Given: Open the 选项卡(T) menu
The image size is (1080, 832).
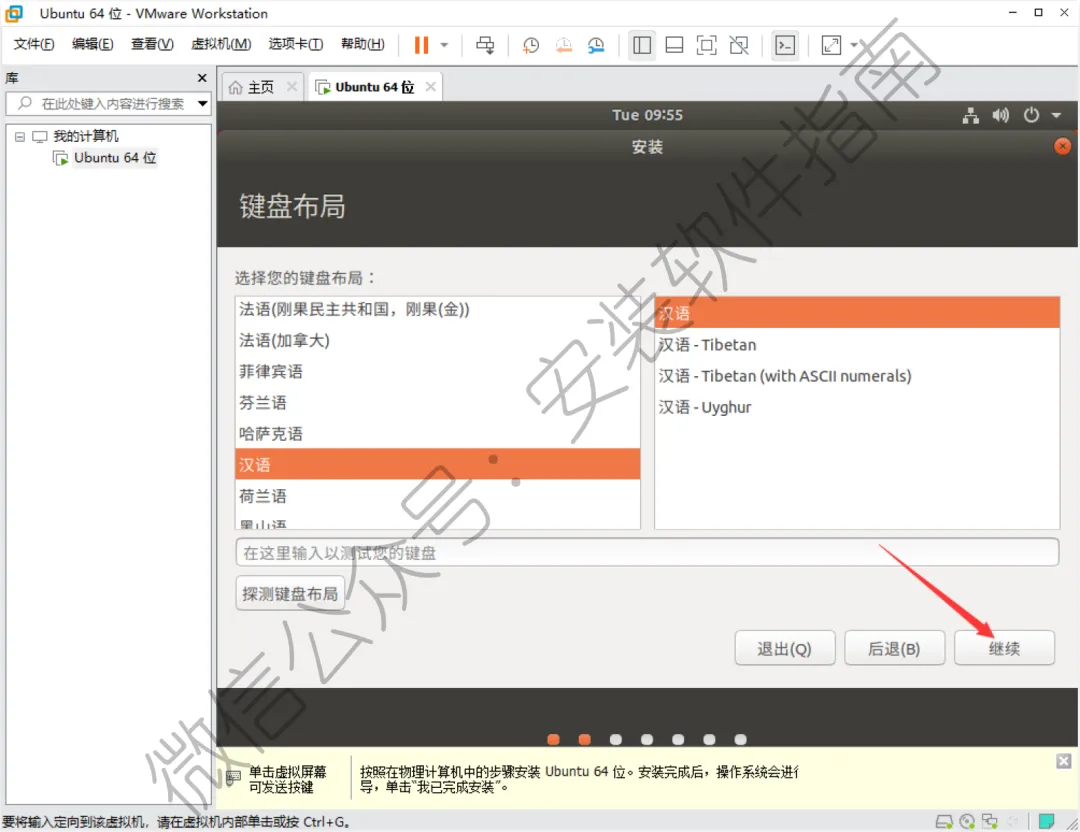Looking at the screenshot, I should (295, 44).
